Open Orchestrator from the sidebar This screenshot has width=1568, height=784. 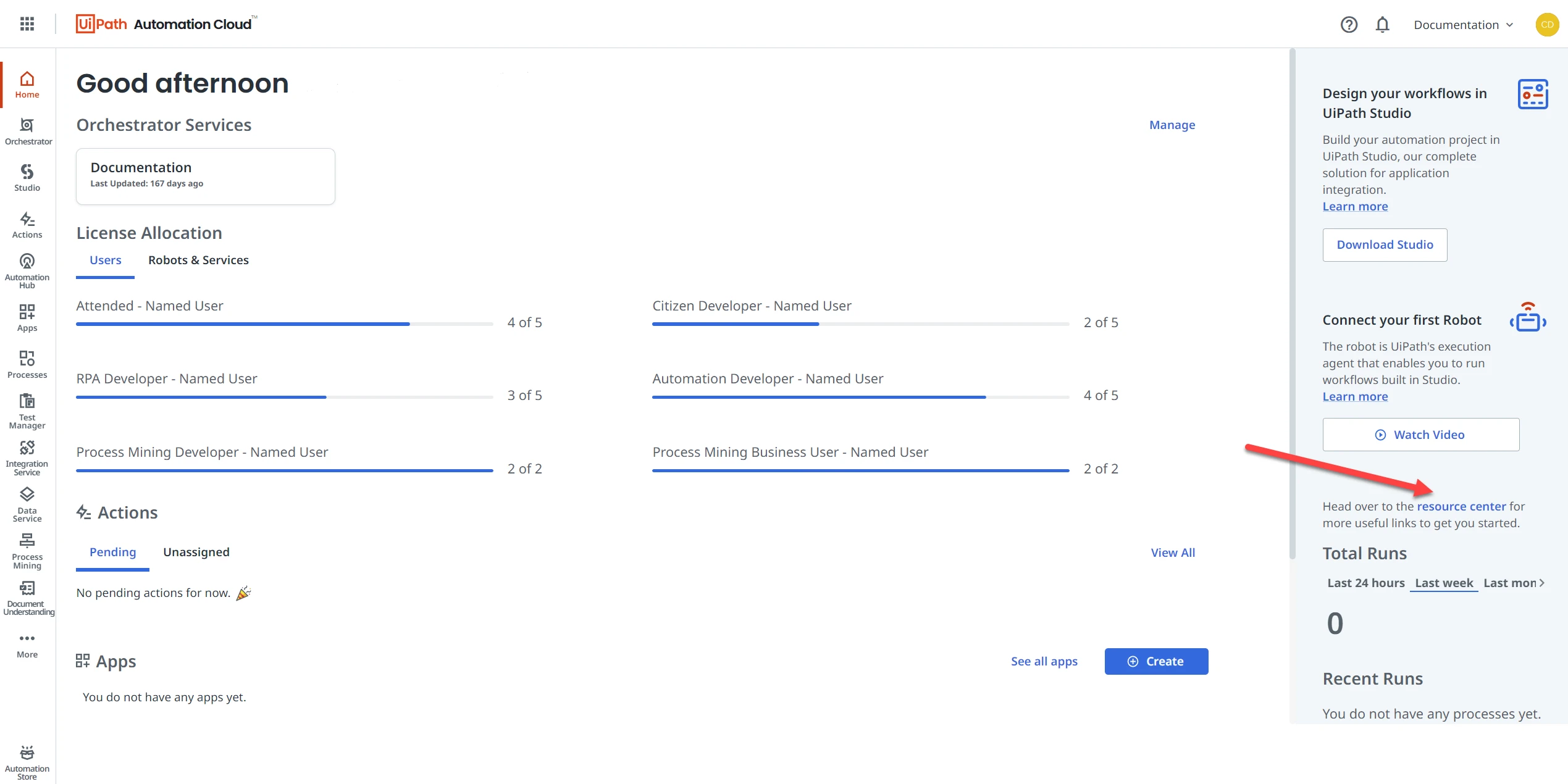coord(28,132)
